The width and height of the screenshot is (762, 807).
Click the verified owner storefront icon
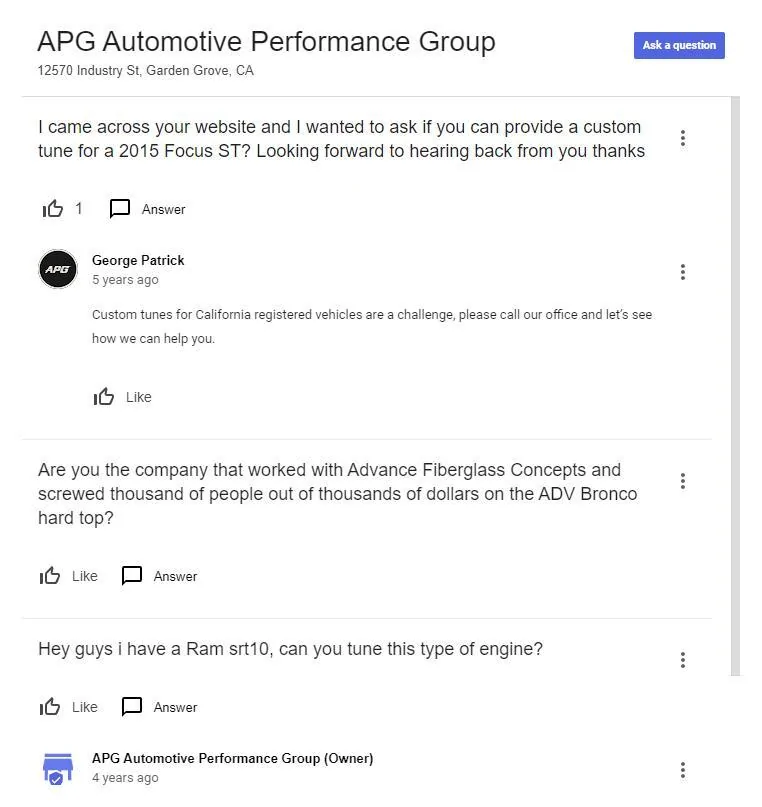click(x=58, y=768)
